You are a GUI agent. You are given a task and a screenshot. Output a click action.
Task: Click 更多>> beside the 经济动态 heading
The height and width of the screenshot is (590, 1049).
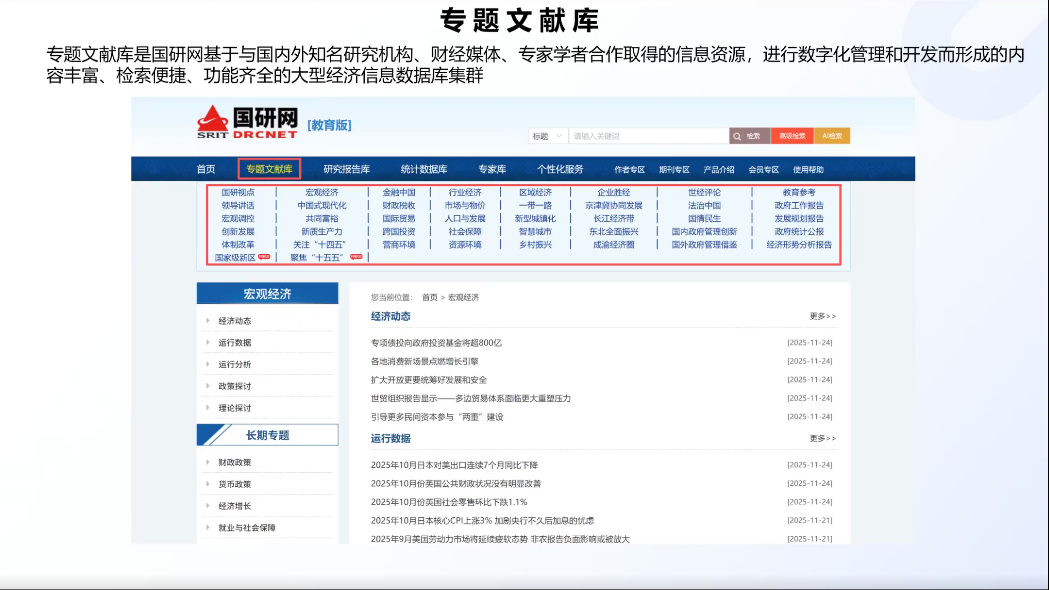click(x=822, y=317)
